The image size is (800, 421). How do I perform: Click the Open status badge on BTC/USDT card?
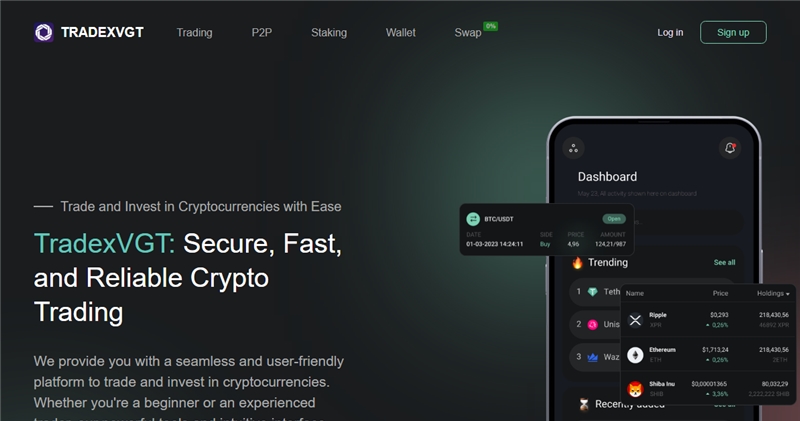pos(614,219)
